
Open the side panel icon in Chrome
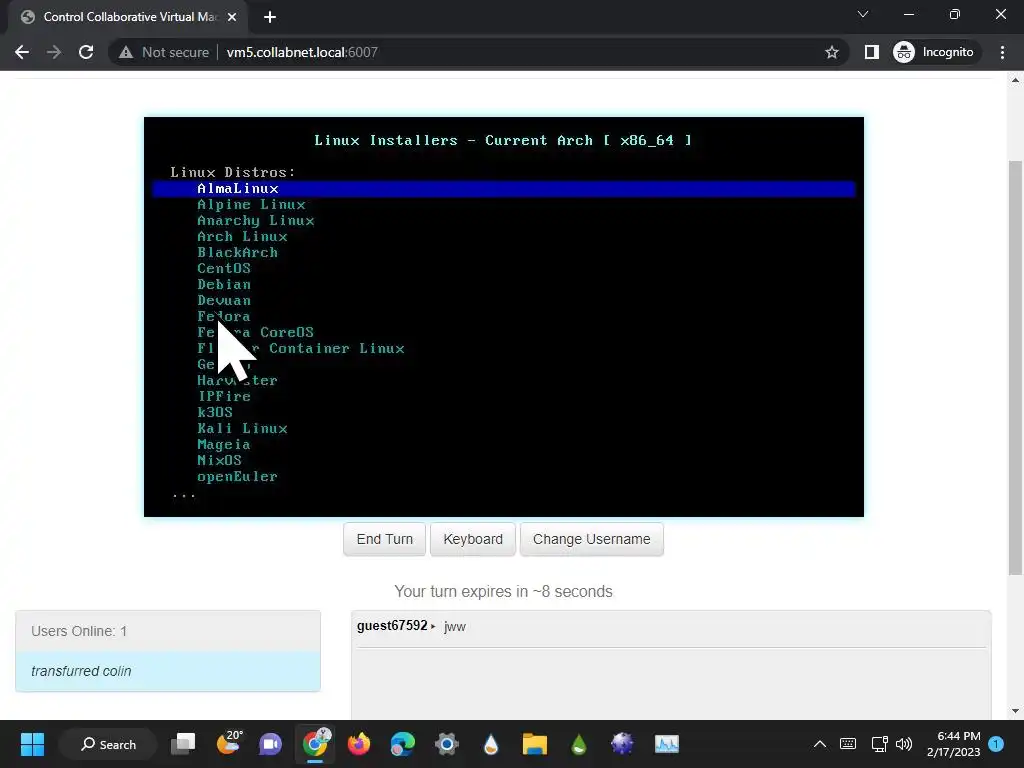pyautogui.click(x=871, y=52)
